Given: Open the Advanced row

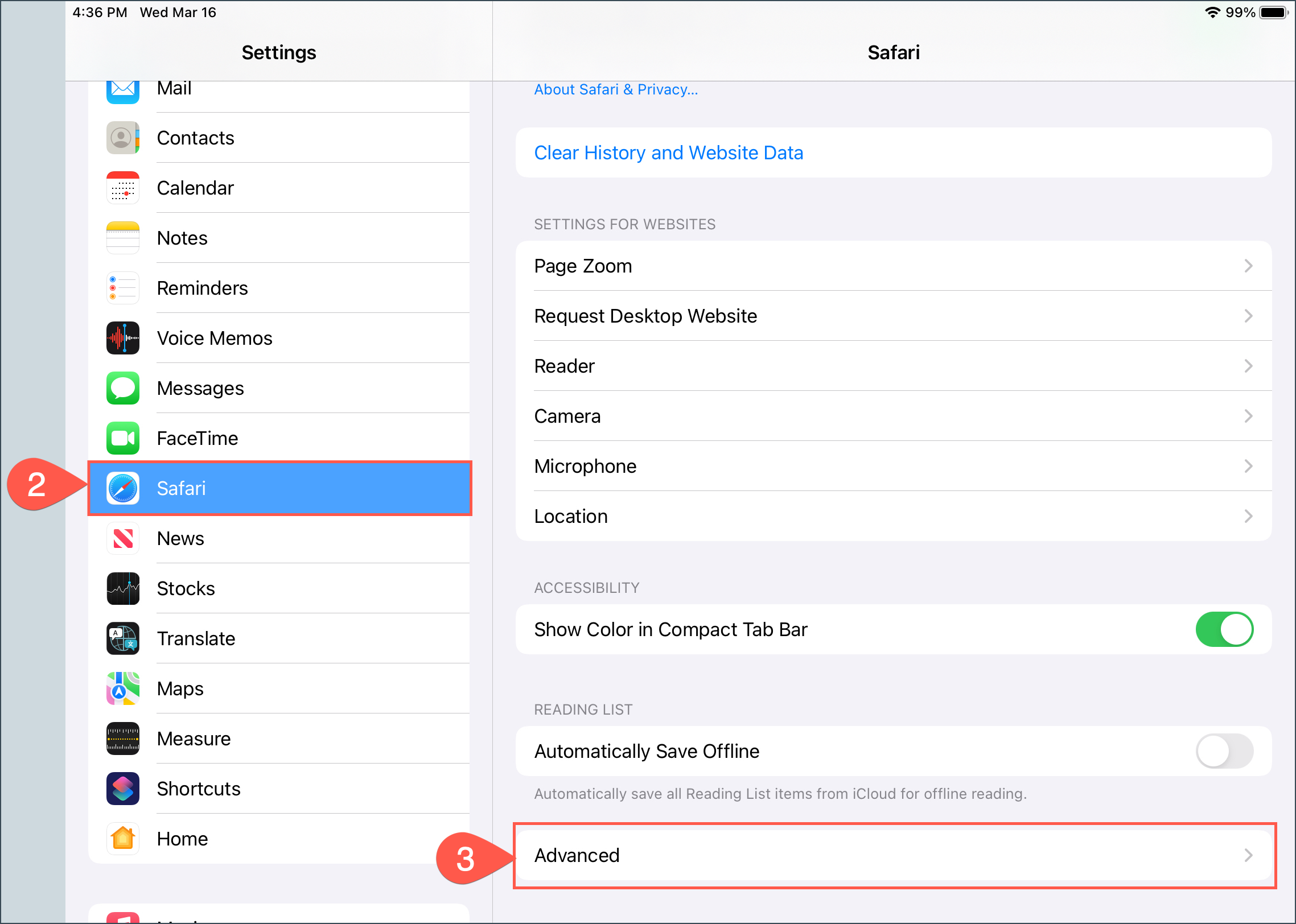Looking at the screenshot, I should point(894,855).
